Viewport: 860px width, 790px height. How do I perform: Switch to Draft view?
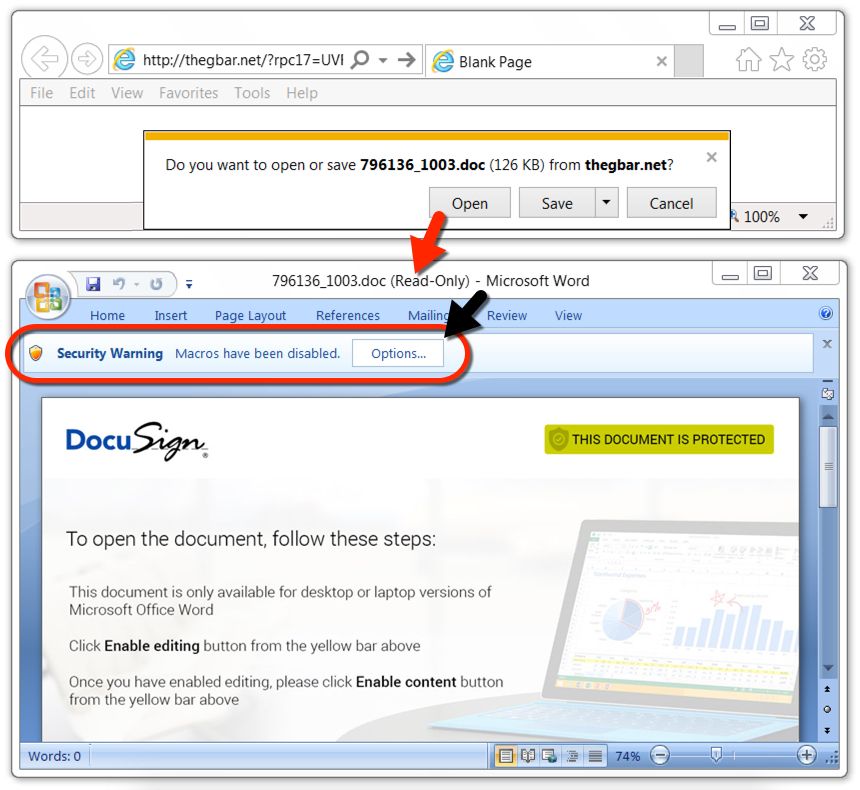point(595,756)
